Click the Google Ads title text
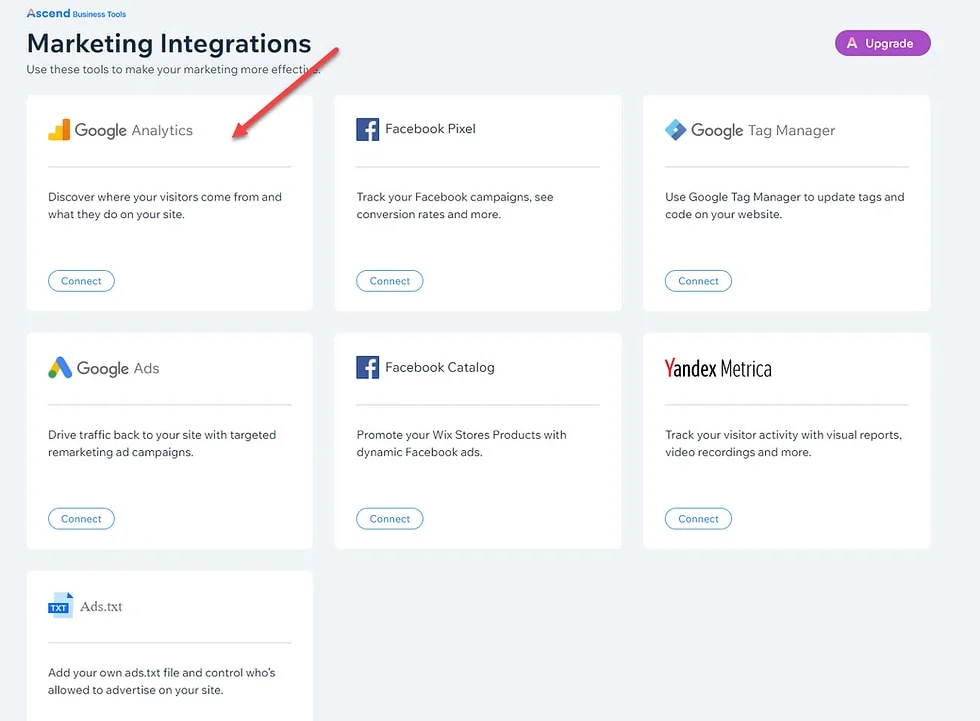Image resolution: width=980 pixels, height=721 pixels. click(x=118, y=368)
